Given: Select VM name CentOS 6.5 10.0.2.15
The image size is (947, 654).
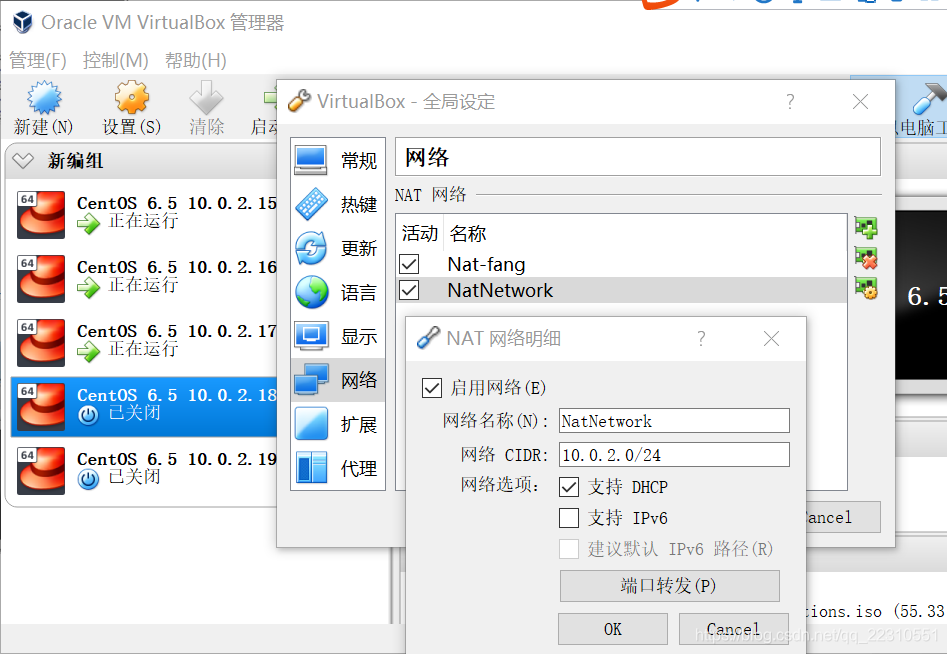Looking at the screenshot, I should [x=177, y=204].
